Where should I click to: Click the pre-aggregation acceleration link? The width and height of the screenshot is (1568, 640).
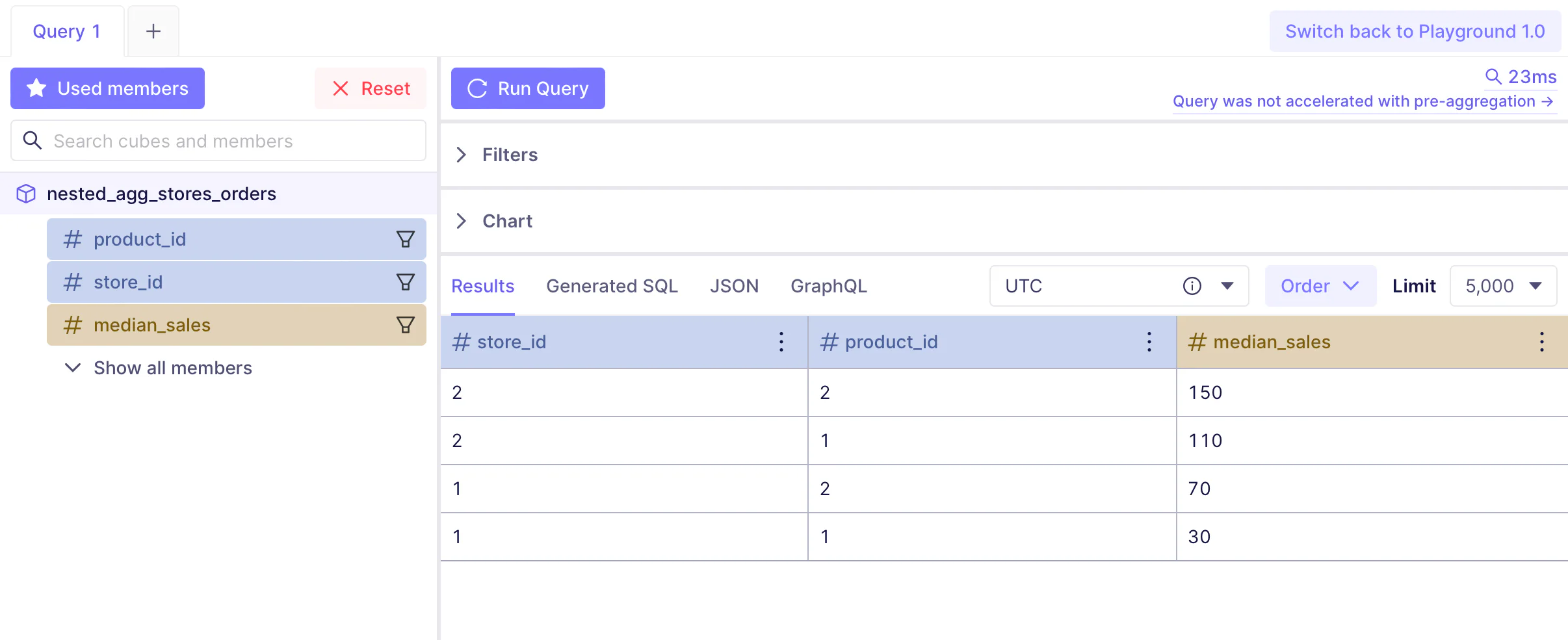click(1363, 101)
